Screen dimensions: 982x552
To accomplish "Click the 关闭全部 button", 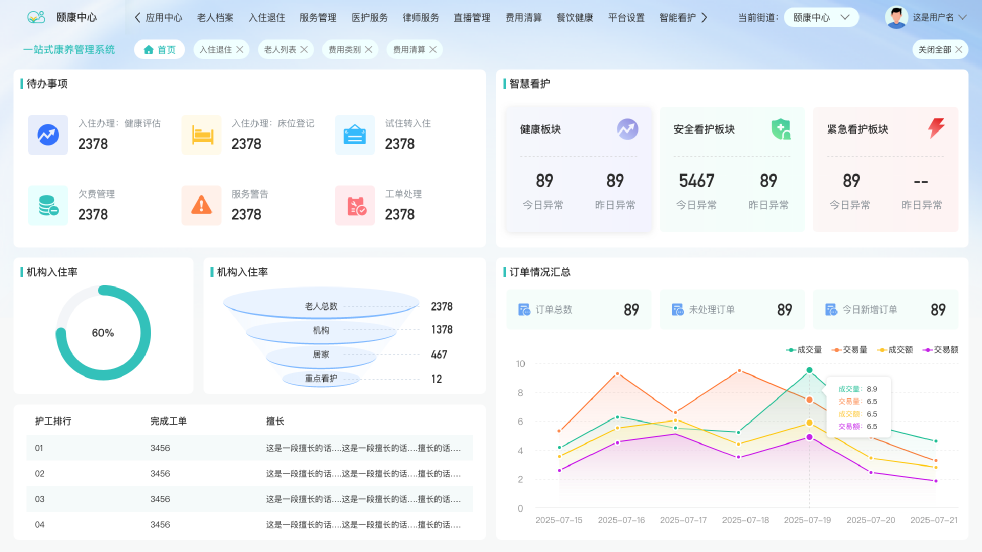I will tap(940, 49).
